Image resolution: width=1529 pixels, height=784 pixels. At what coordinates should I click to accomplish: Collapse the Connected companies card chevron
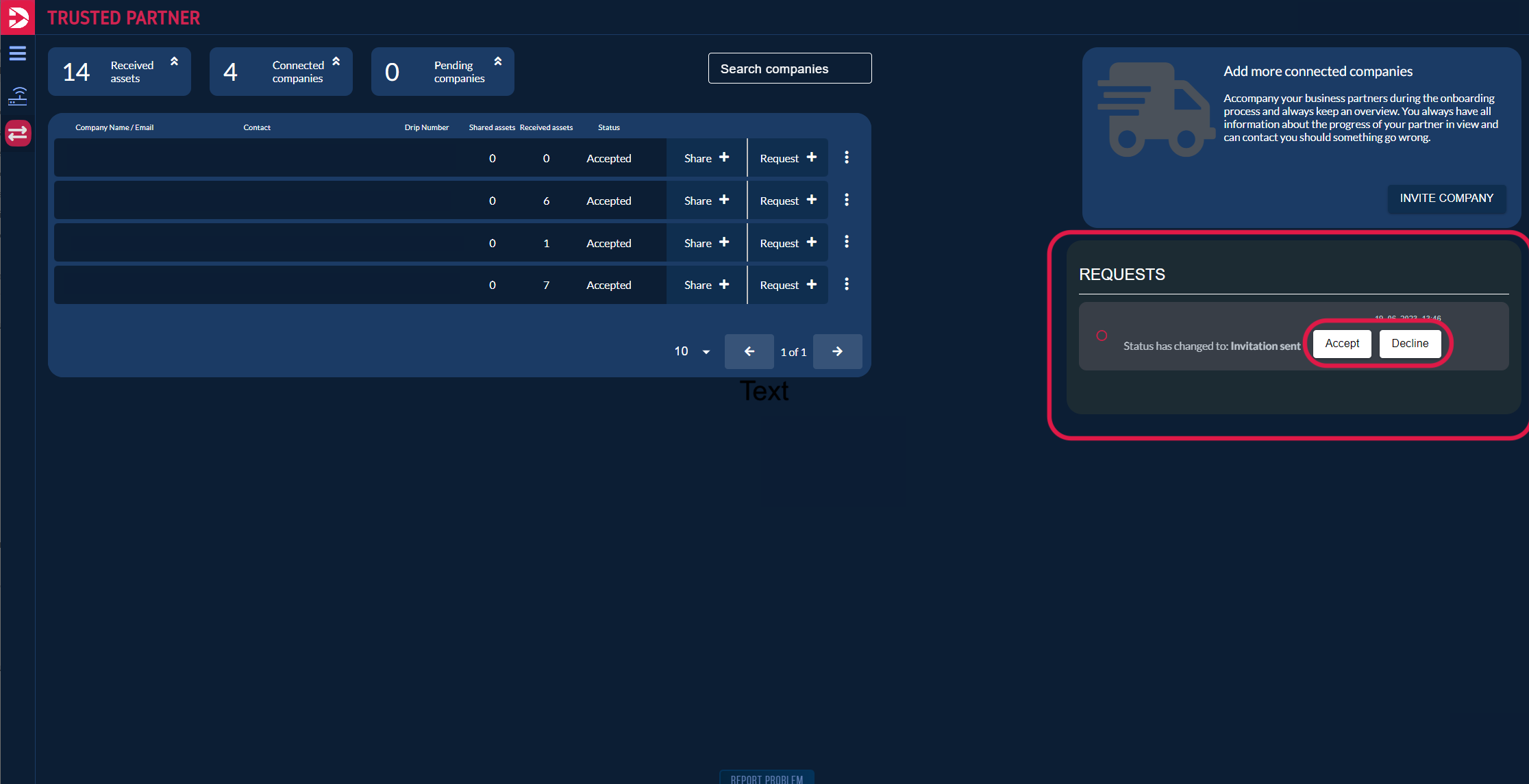(x=336, y=62)
